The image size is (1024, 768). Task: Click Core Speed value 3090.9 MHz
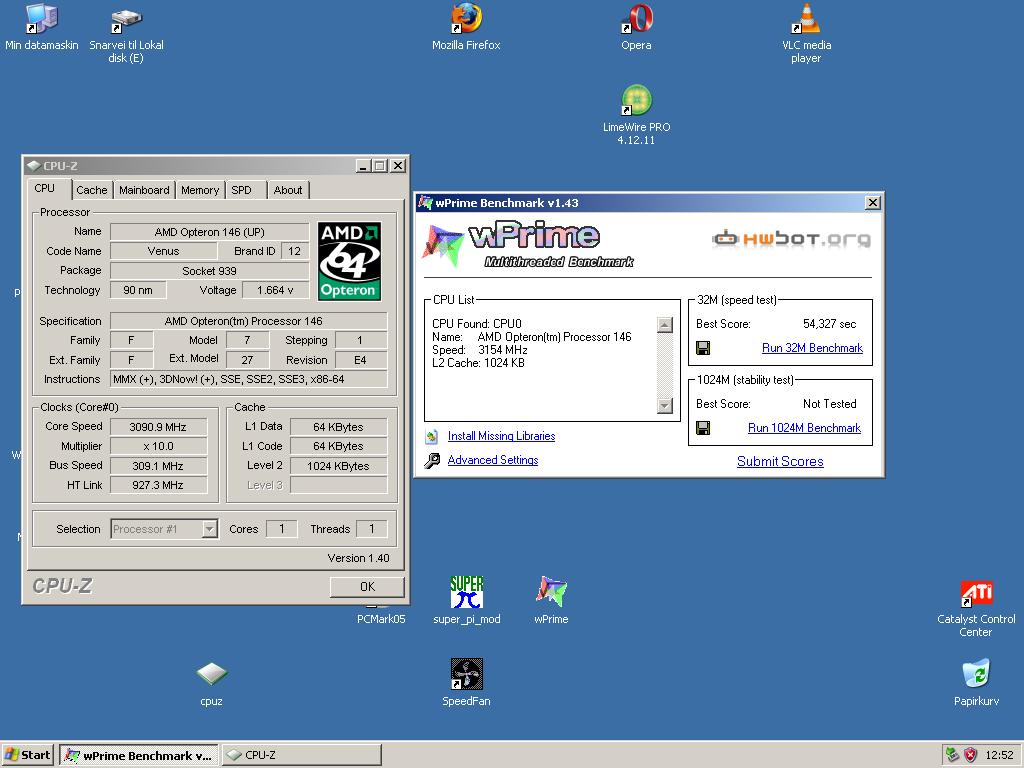(x=158, y=427)
